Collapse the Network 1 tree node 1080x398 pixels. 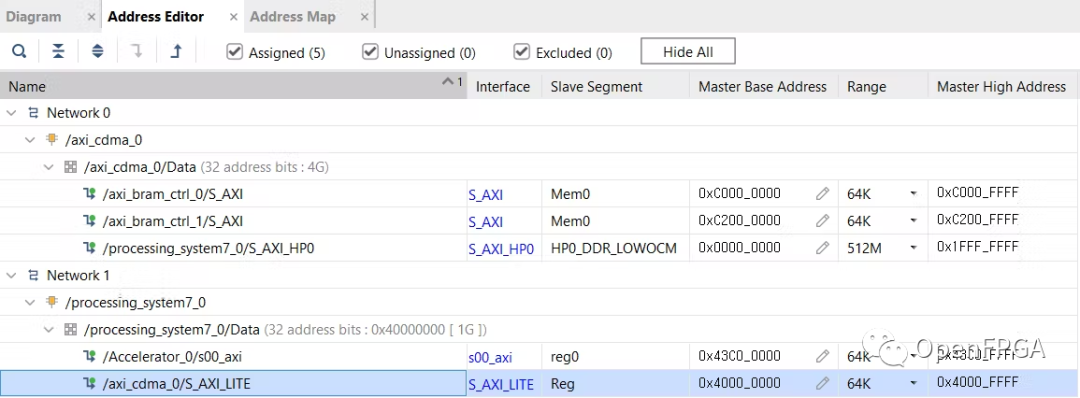pos(12,275)
